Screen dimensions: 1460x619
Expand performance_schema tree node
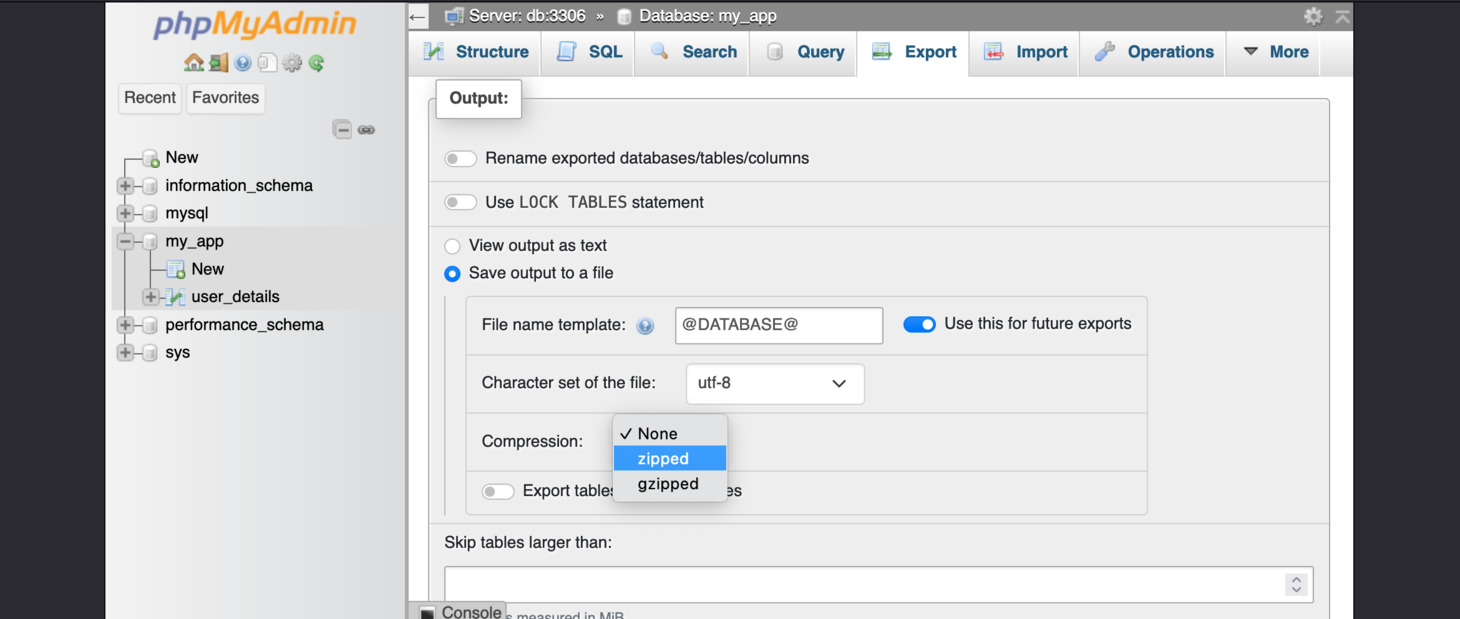pos(125,325)
